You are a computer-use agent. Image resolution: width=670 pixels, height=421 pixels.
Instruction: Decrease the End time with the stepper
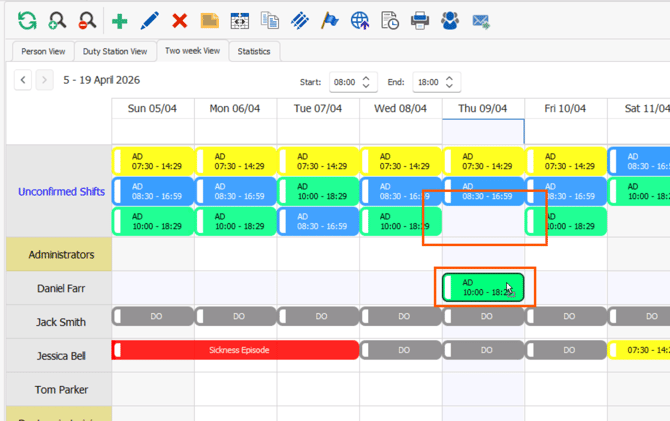click(x=450, y=87)
